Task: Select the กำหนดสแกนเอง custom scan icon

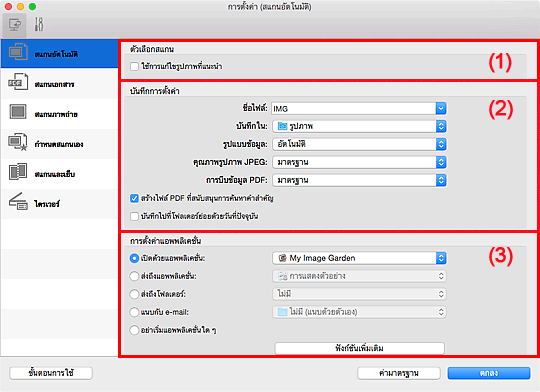Action: [x=18, y=142]
